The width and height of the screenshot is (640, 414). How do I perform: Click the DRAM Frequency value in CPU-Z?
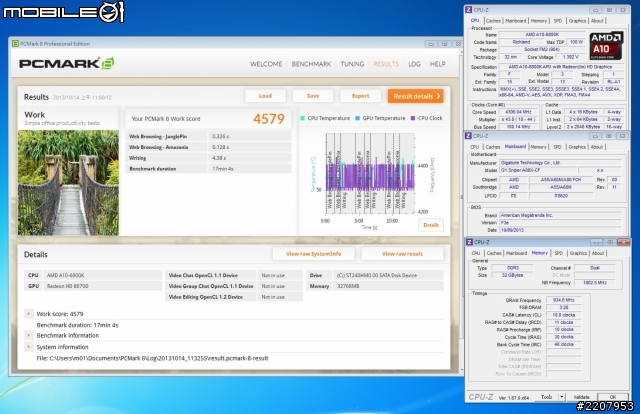[x=563, y=300]
